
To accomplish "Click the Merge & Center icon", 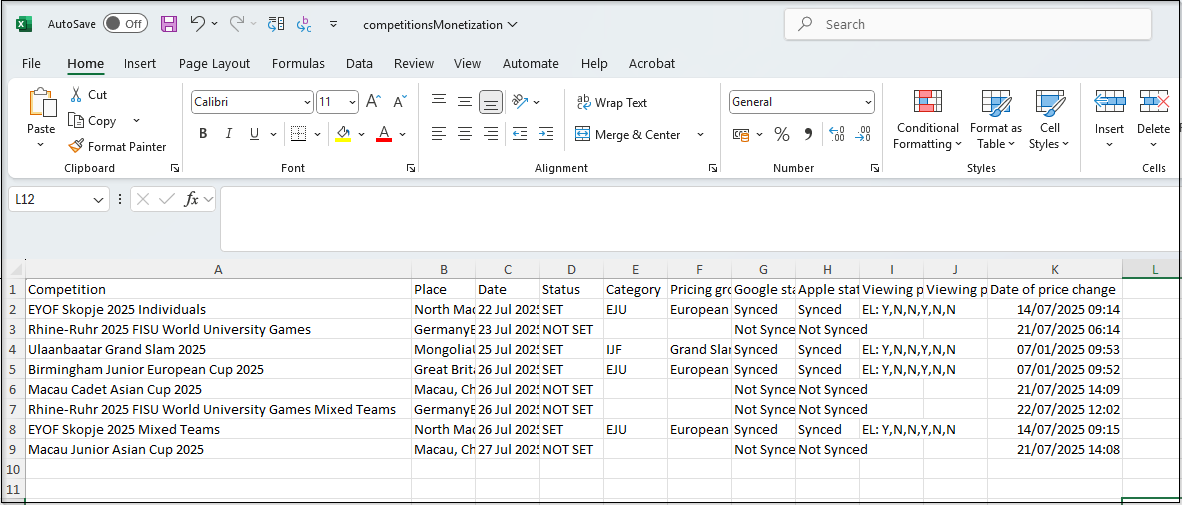I will pyautogui.click(x=583, y=134).
